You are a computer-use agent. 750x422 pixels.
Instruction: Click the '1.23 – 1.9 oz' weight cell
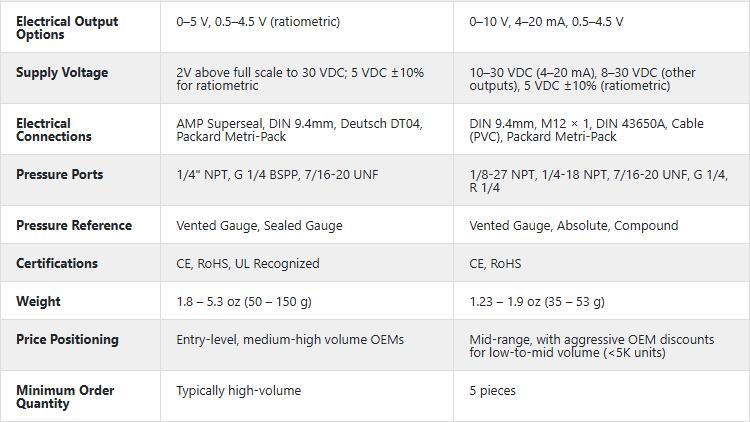click(x=536, y=301)
